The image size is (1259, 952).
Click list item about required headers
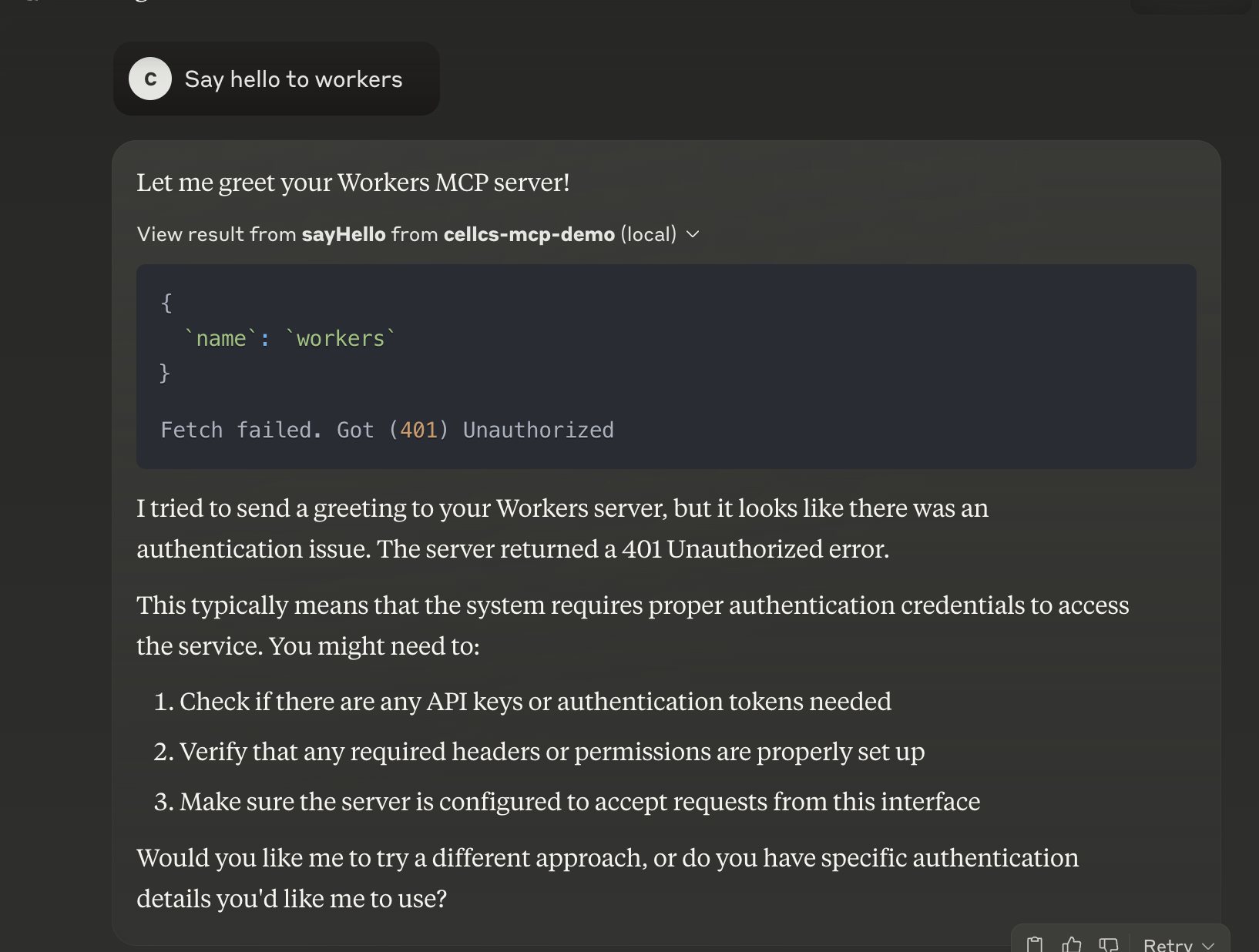coord(552,752)
